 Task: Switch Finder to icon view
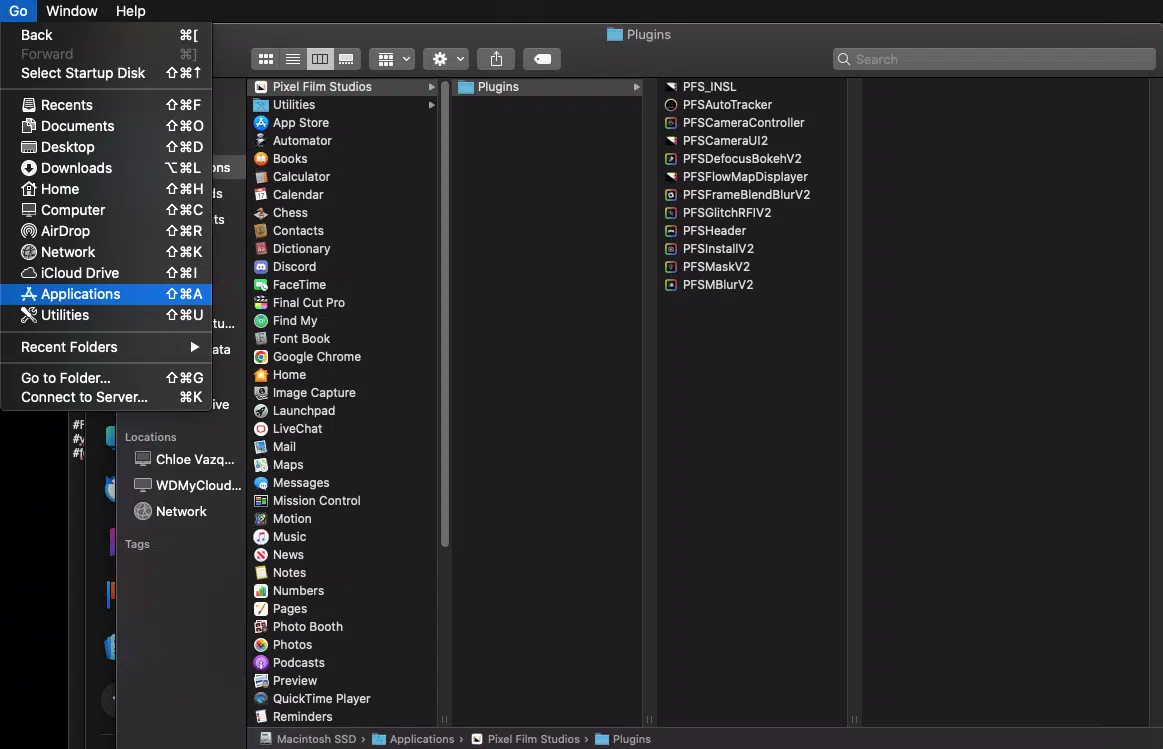(x=266, y=59)
